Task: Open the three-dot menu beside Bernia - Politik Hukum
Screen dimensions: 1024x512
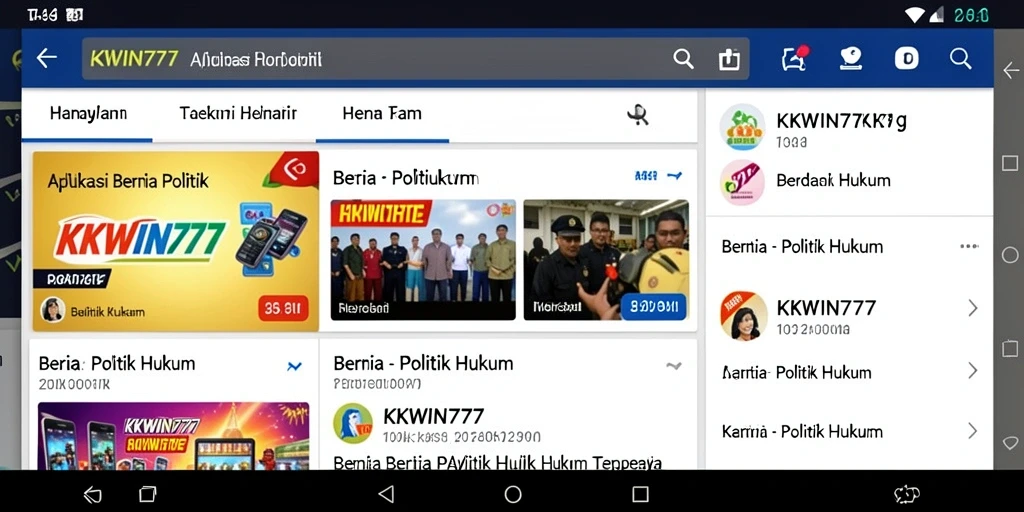Action: (x=969, y=246)
